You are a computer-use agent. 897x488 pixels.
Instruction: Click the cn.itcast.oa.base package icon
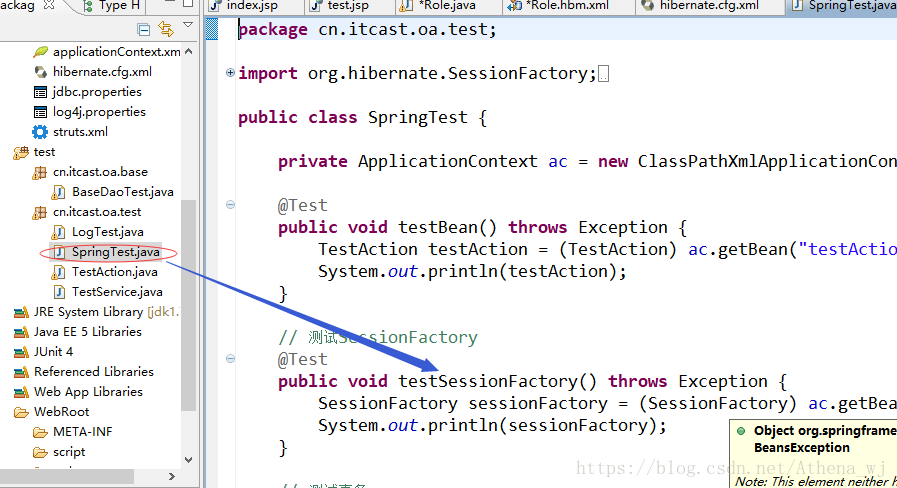click(39, 172)
